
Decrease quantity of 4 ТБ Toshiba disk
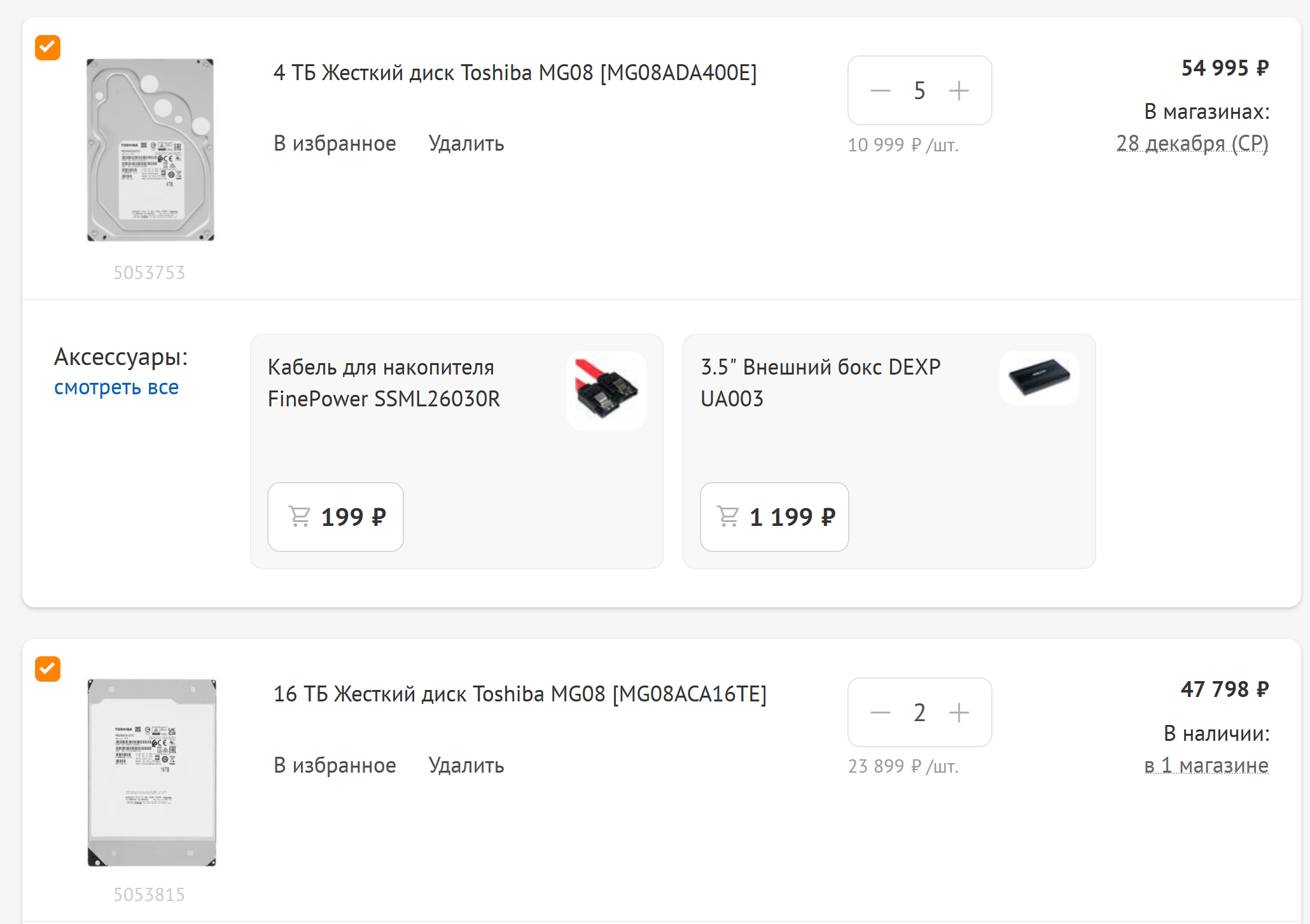coord(881,91)
